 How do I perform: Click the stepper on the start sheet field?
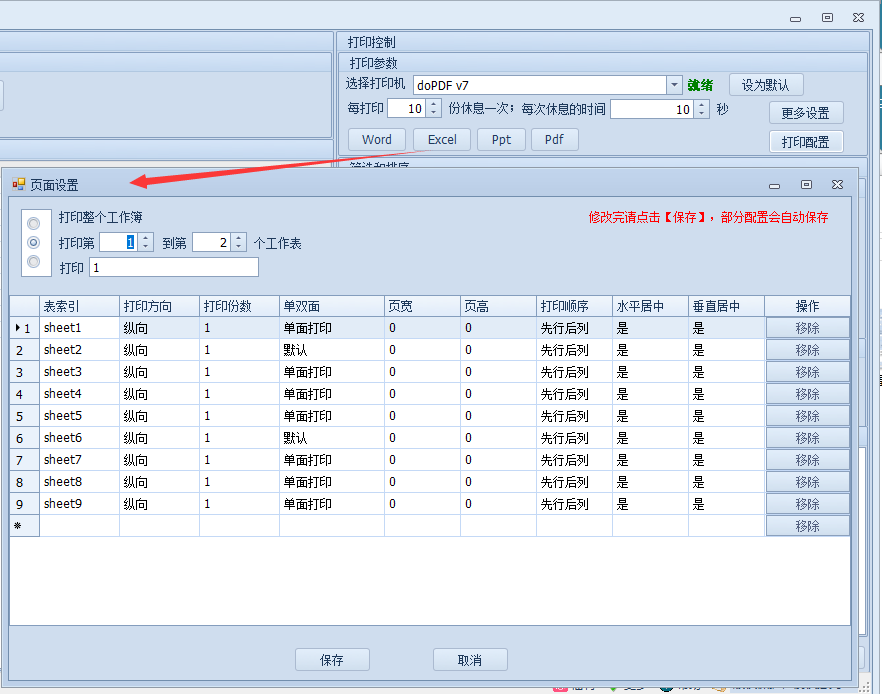146,242
